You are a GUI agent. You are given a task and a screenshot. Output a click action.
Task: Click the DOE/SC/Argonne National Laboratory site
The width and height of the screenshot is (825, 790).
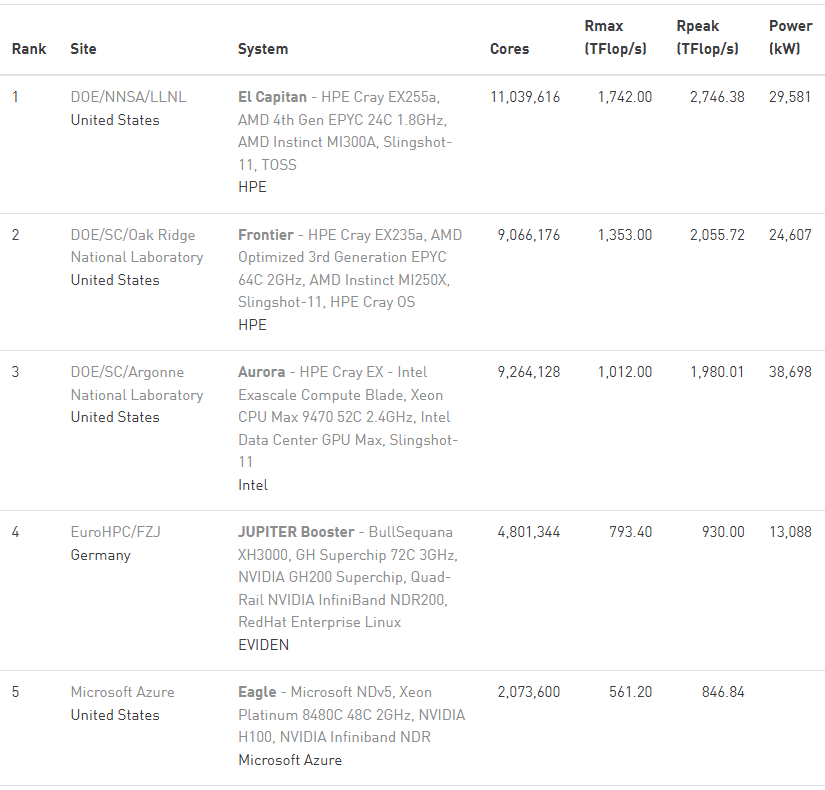[x=136, y=383]
